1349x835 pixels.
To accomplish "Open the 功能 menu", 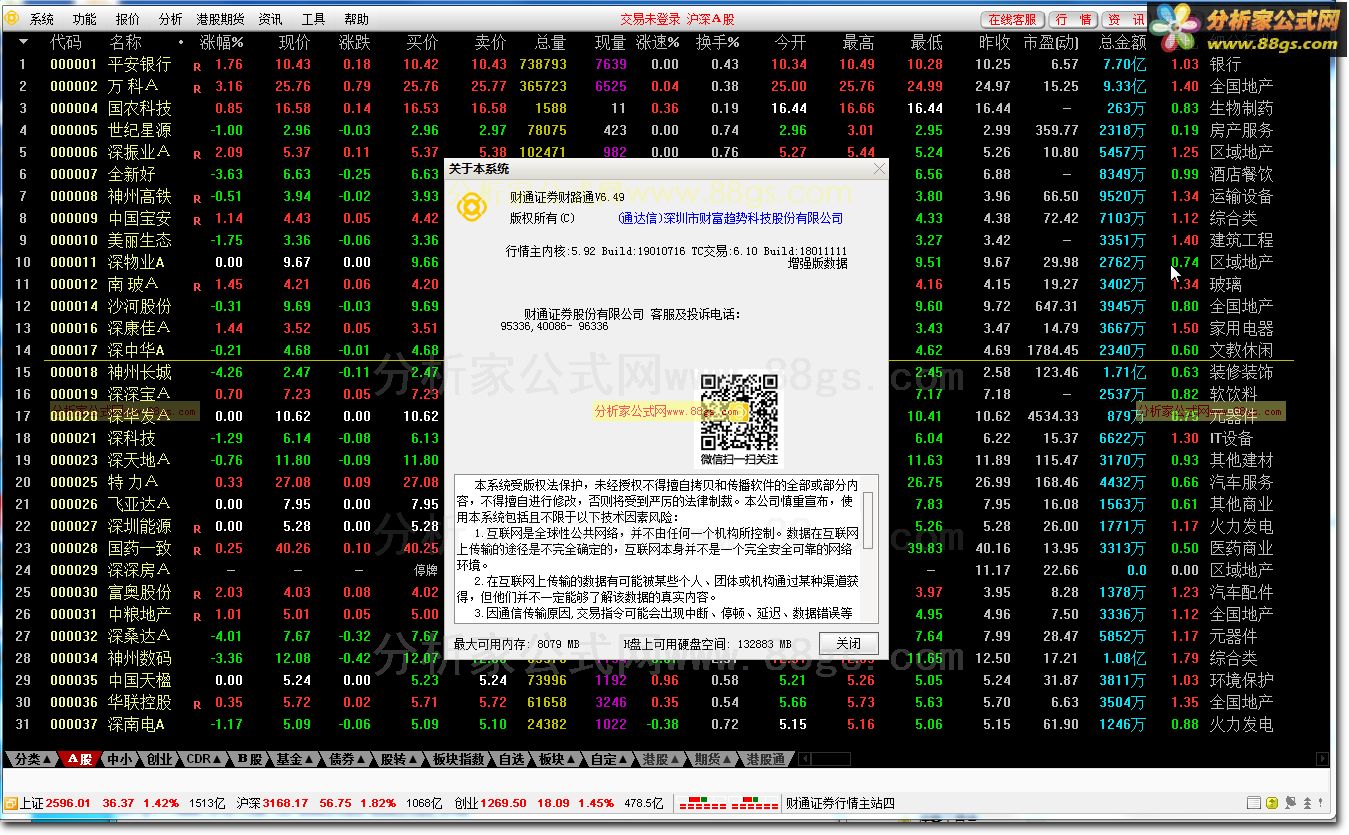I will (85, 19).
